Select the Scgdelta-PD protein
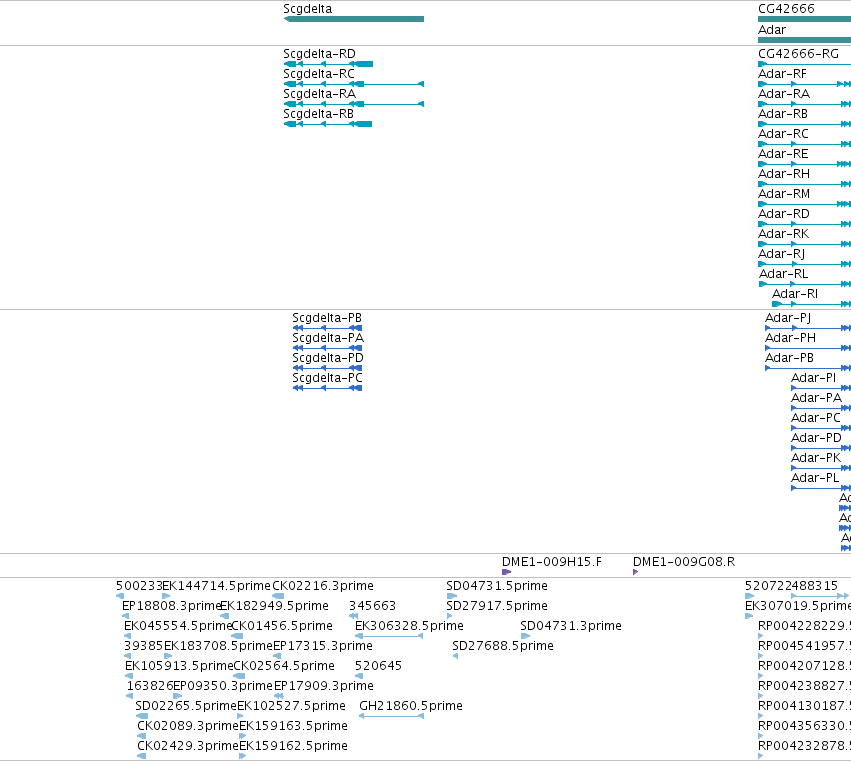 tap(328, 358)
